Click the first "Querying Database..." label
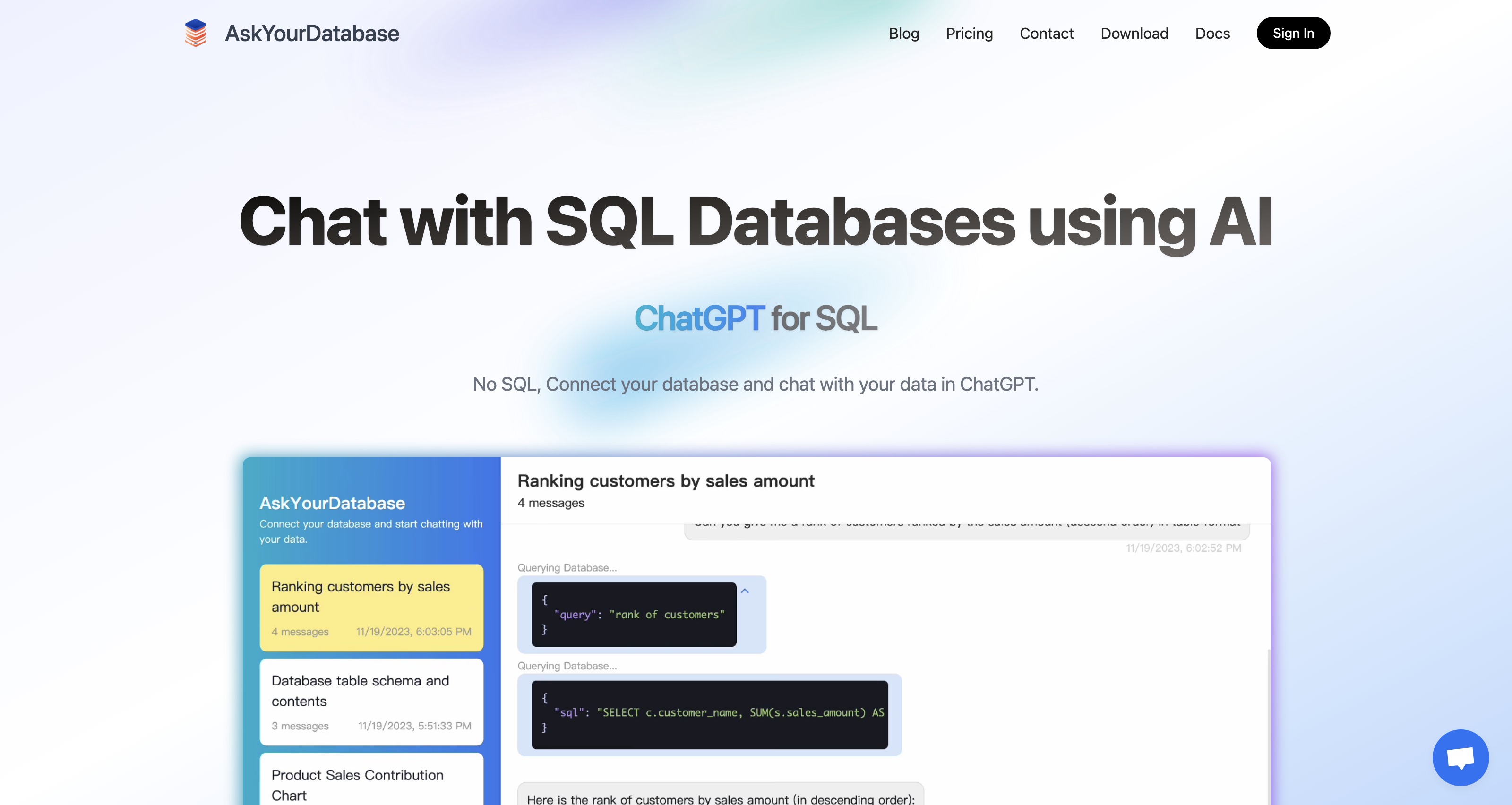 (567, 568)
